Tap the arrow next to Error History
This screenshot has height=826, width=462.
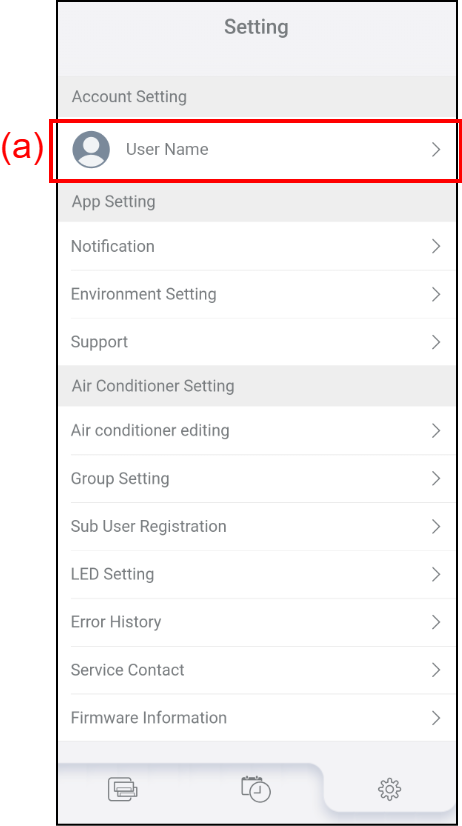(436, 622)
